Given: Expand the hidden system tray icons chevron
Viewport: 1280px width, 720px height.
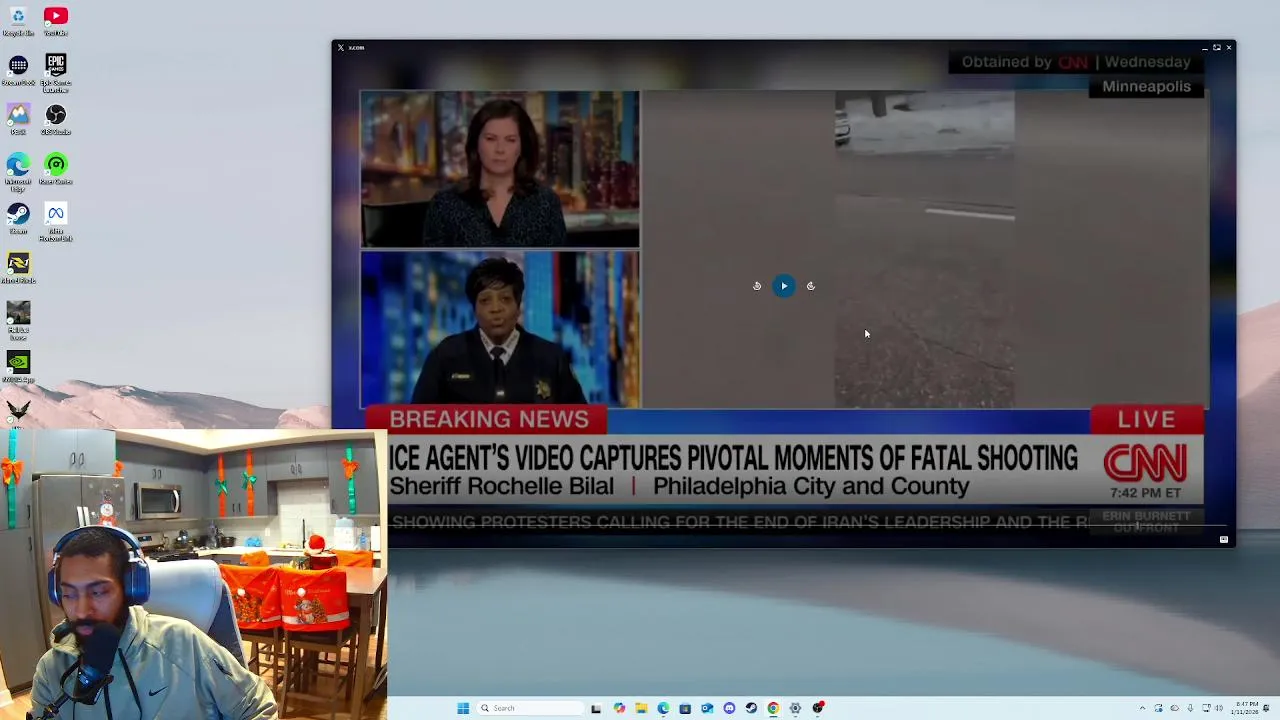Looking at the screenshot, I should [1142, 708].
